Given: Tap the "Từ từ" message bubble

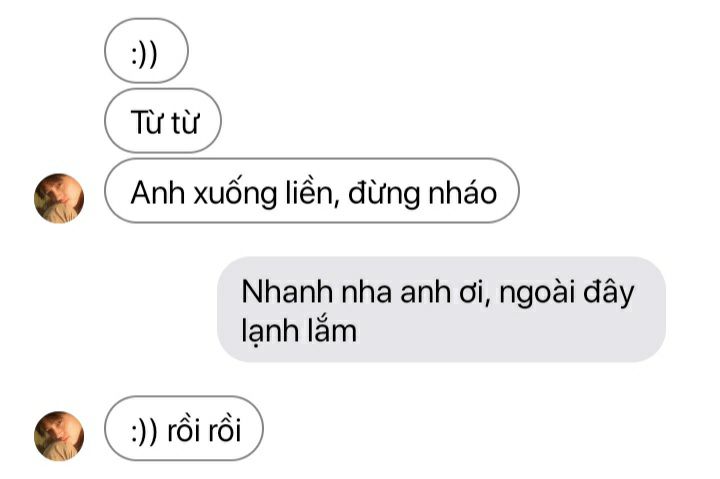Looking at the screenshot, I should [163, 121].
